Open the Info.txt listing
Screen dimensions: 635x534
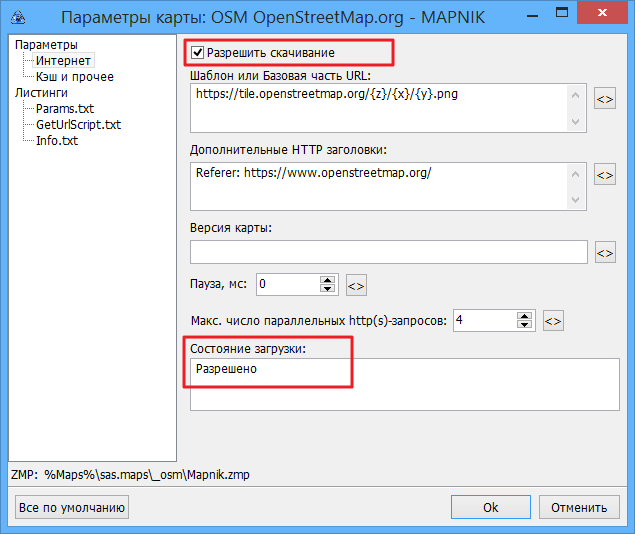point(57,141)
